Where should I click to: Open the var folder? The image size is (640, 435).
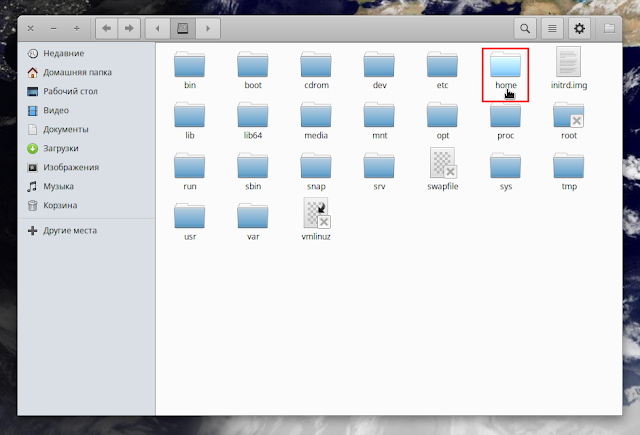(x=253, y=222)
